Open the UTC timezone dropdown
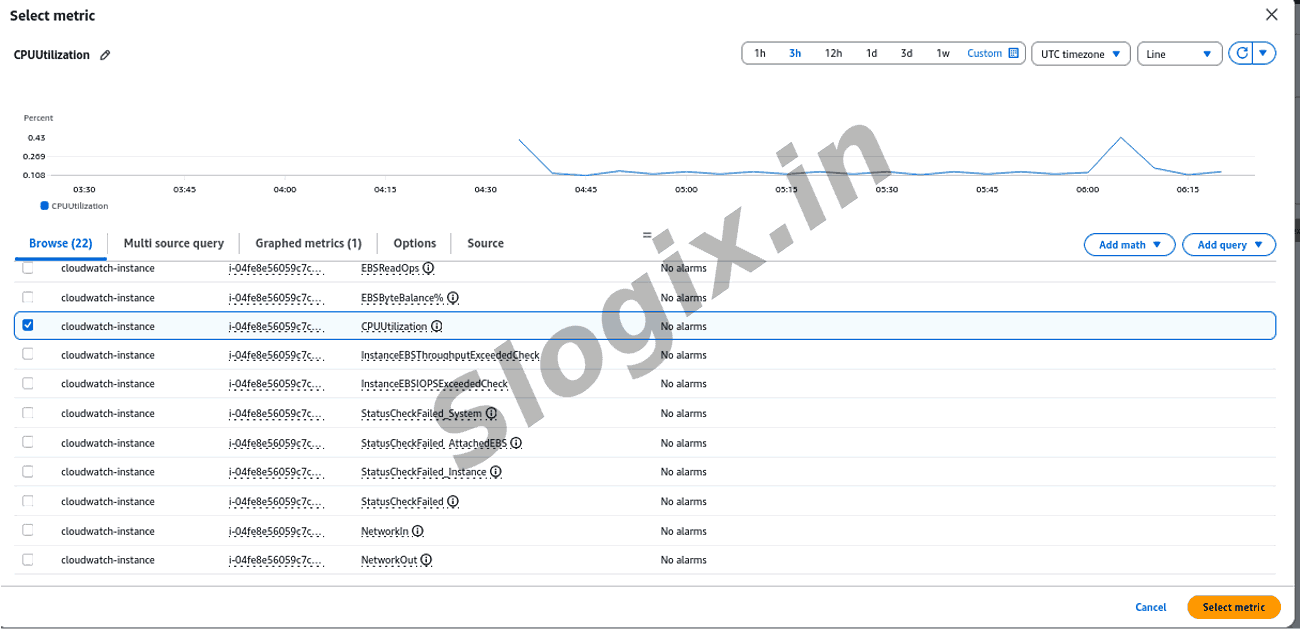 [x=1080, y=54]
